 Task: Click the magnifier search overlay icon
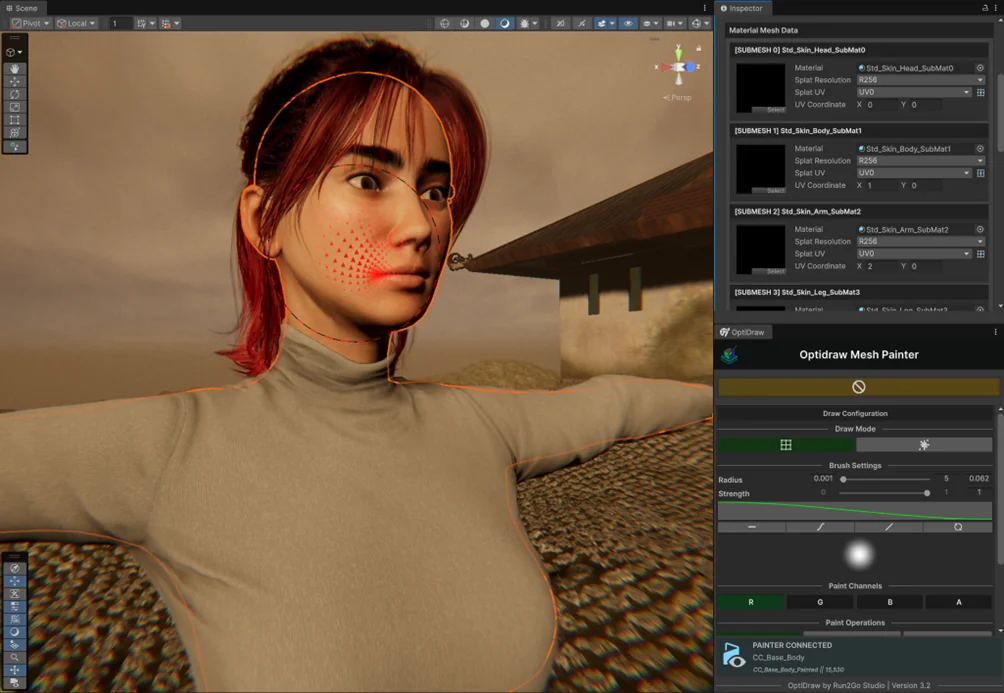tap(14, 657)
